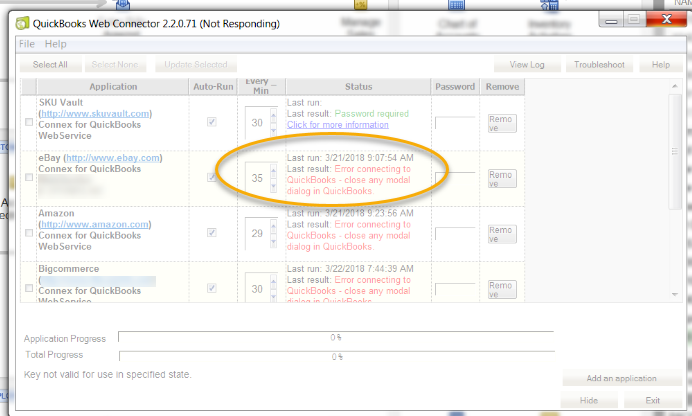692x416 pixels.
Task: Click scrollbar down arrow in application list
Action: click(x=675, y=294)
